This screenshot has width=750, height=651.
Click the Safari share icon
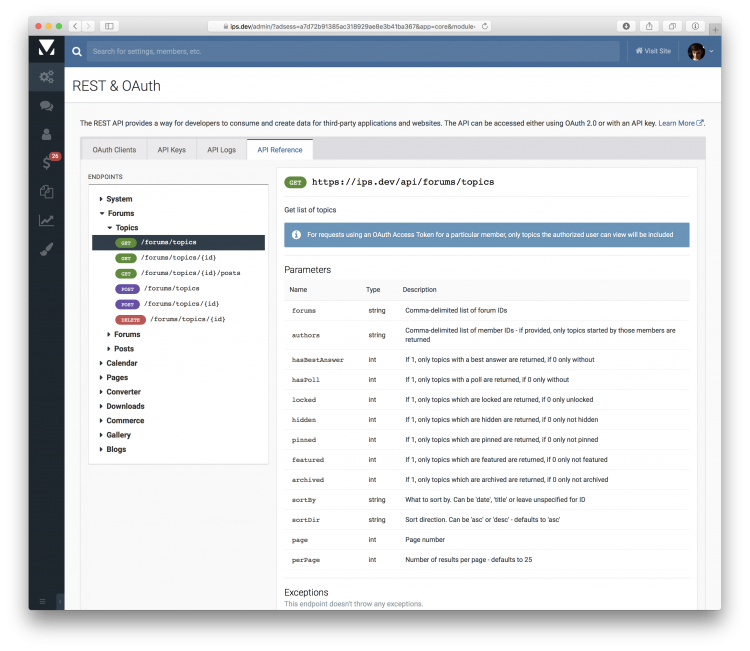point(649,26)
